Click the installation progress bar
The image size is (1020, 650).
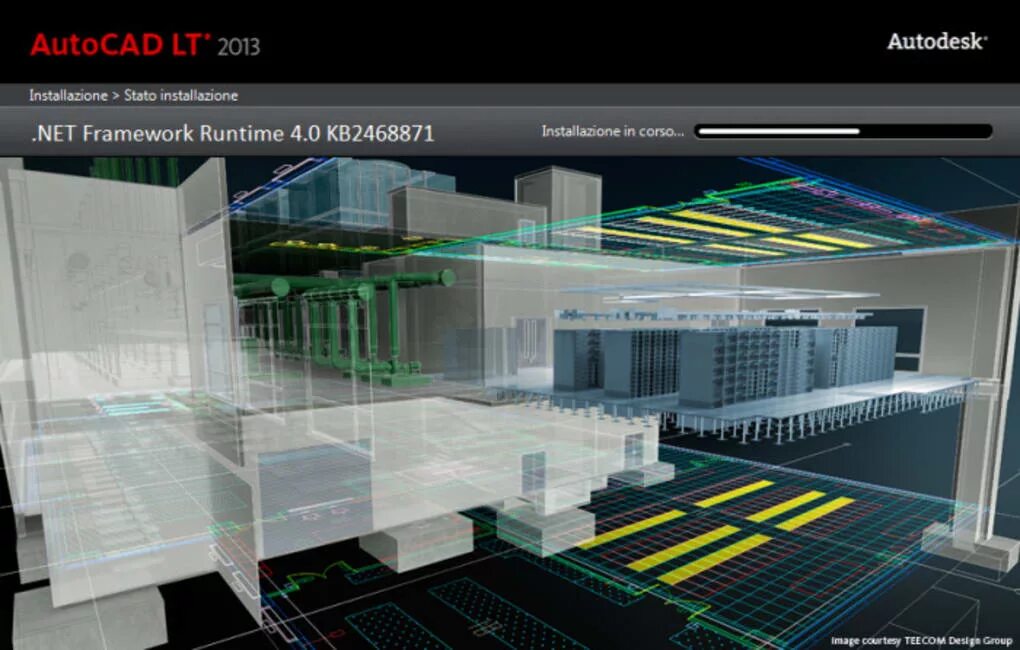(x=843, y=131)
